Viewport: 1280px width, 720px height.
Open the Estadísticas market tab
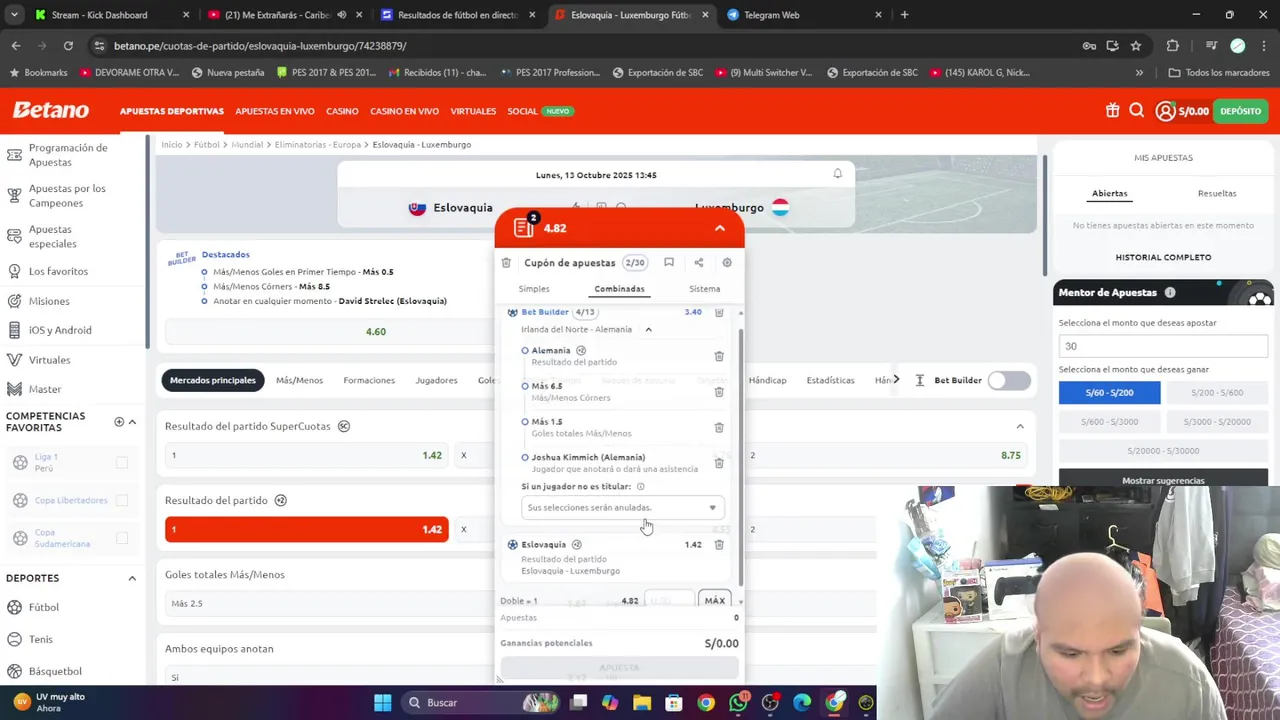(x=830, y=380)
